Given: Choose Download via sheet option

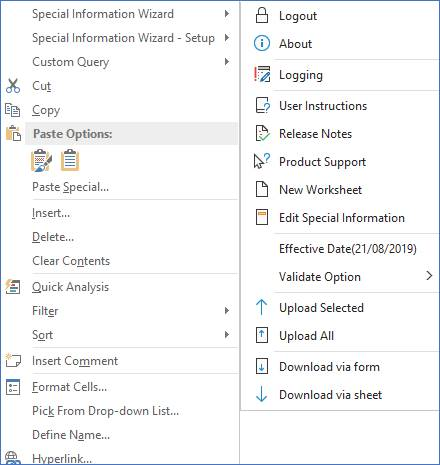Looking at the screenshot, I should coord(330,395).
